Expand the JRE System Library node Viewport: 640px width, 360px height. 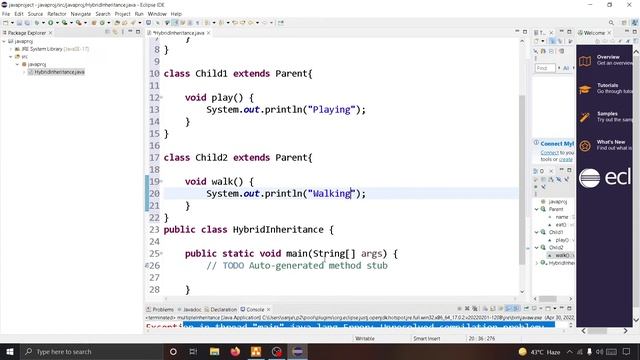pos(11,49)
